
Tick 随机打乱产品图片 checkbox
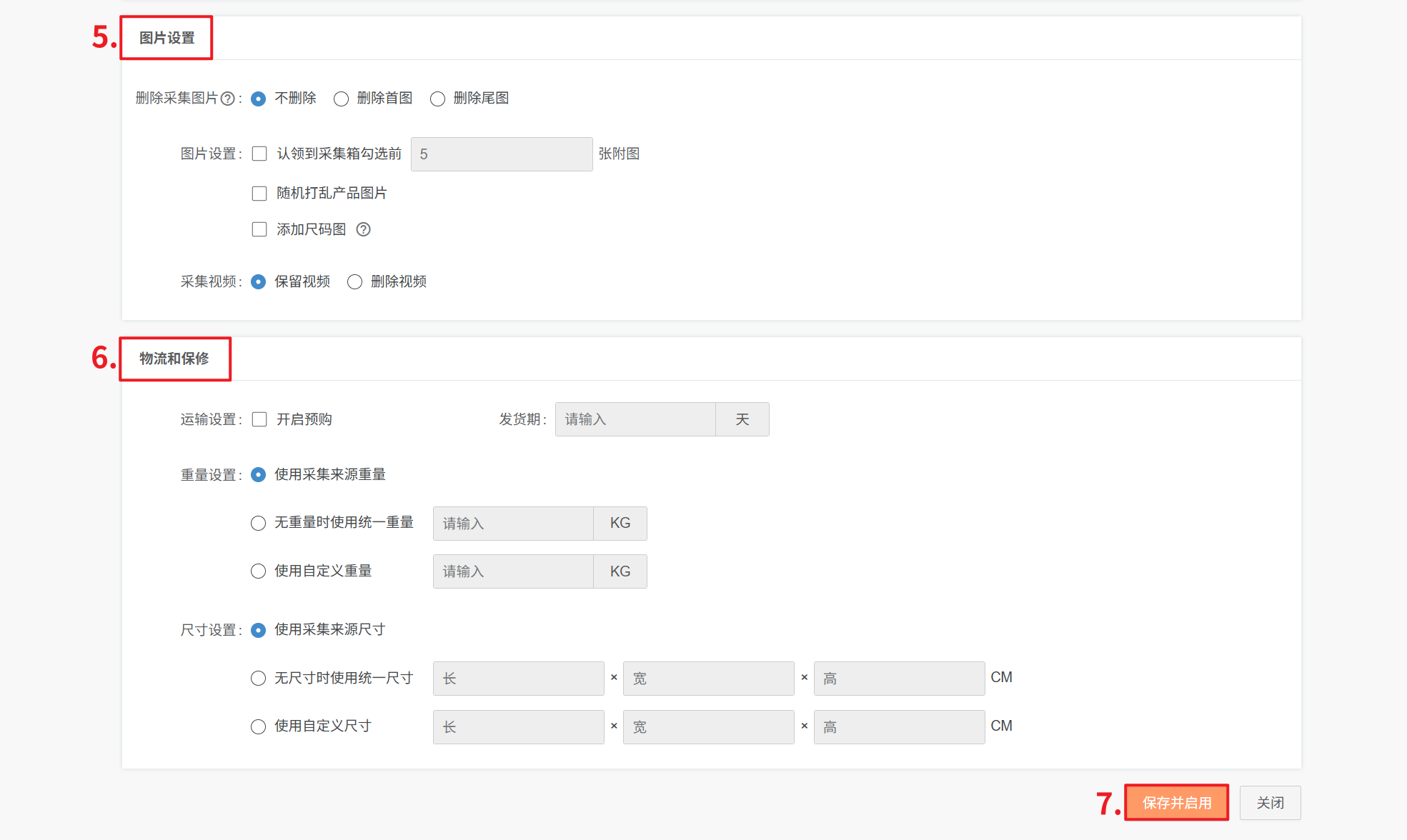pos(259,193)
